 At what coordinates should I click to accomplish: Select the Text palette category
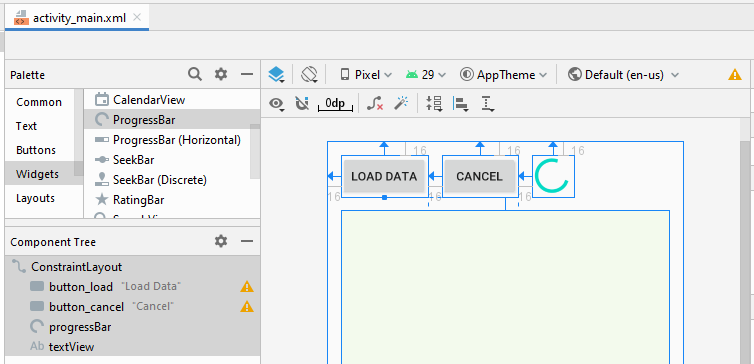point(26,126)
